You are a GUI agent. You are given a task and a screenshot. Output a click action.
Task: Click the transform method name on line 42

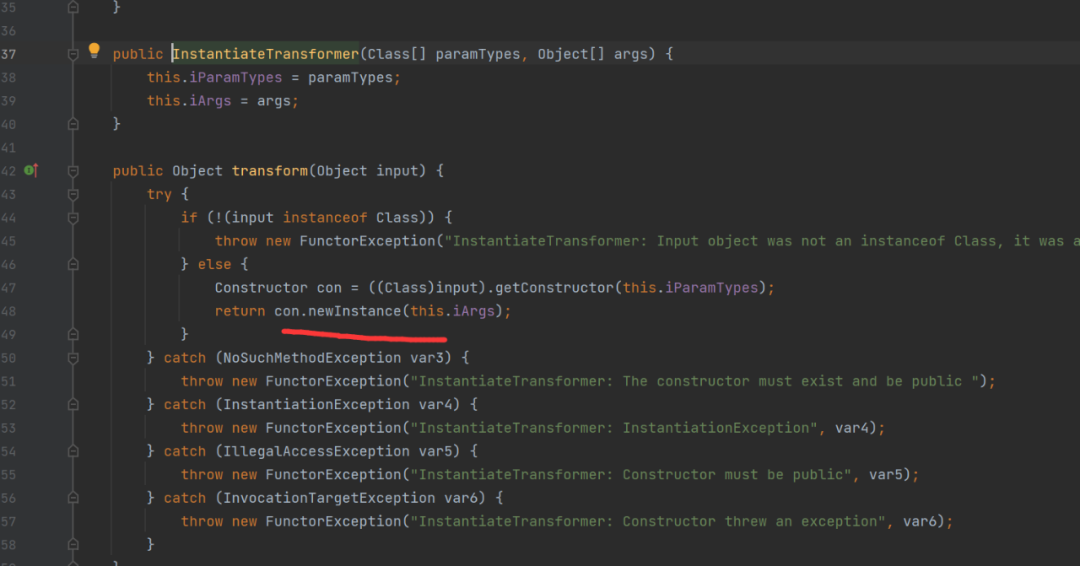(269, 171)
